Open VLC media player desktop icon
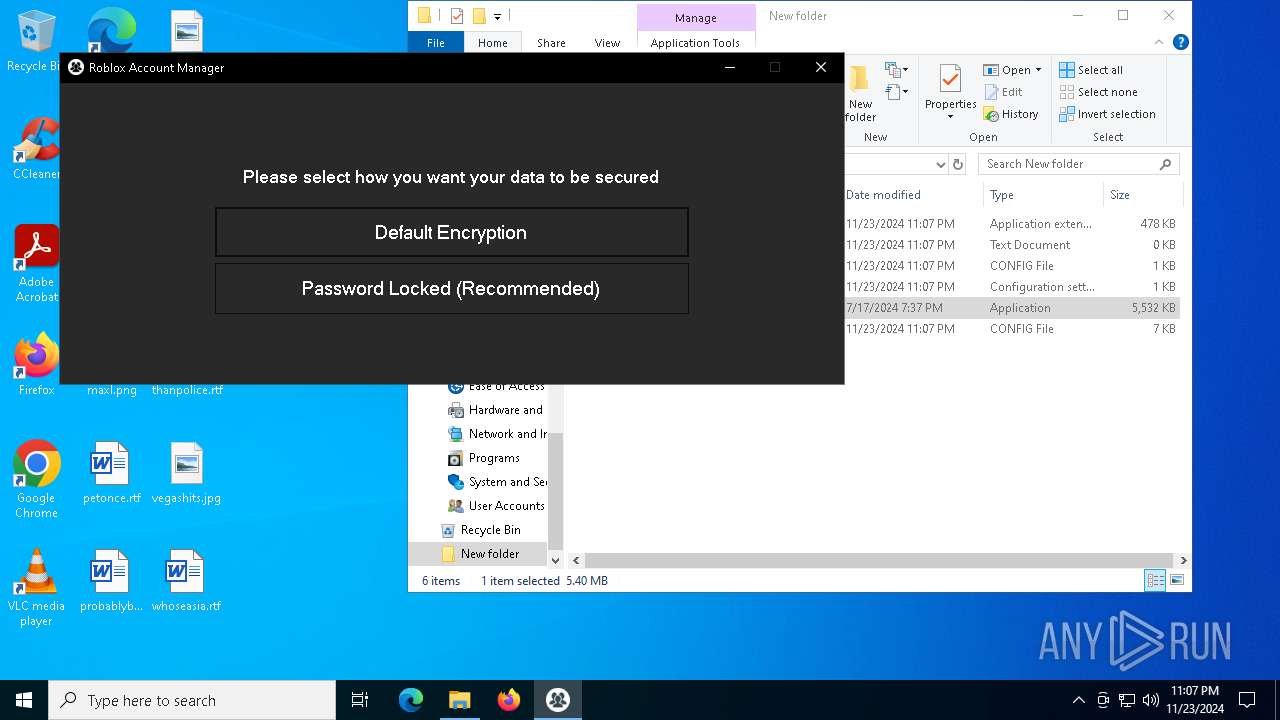 click(x=37, y=588)
